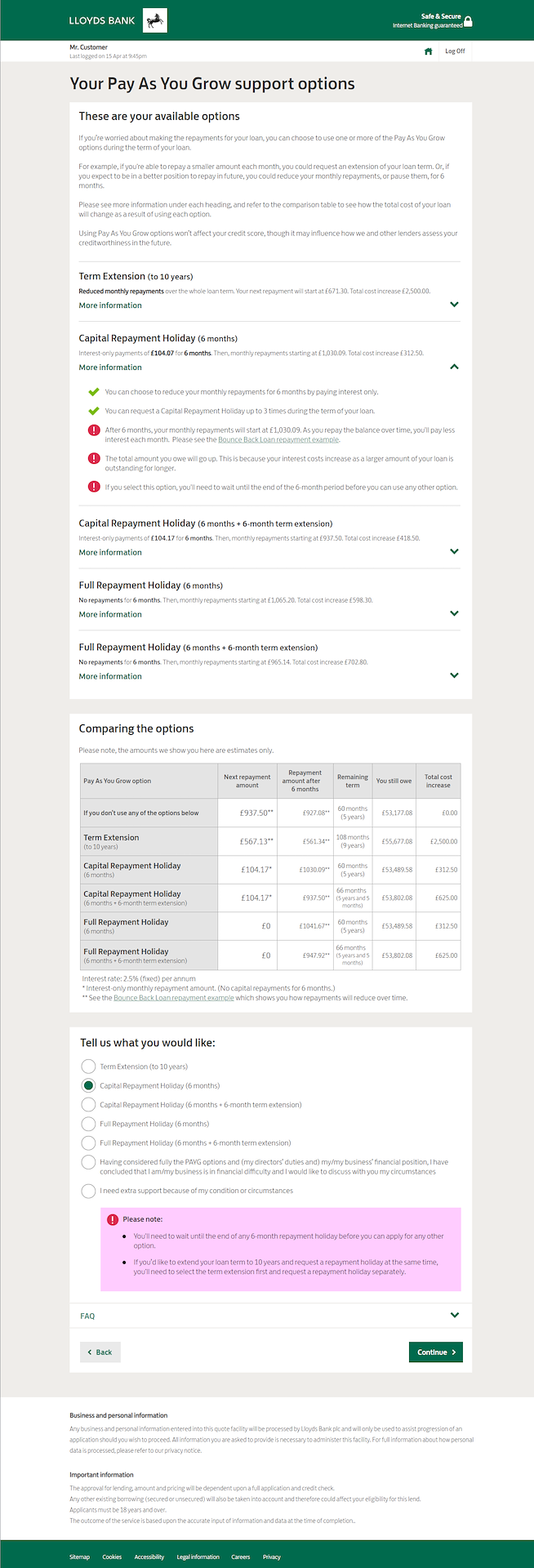The width and height of the screenshot is (534, 1568).
Task: Open the Legal information footer link
Action: pyautogui.click(x=198, y=1557)
